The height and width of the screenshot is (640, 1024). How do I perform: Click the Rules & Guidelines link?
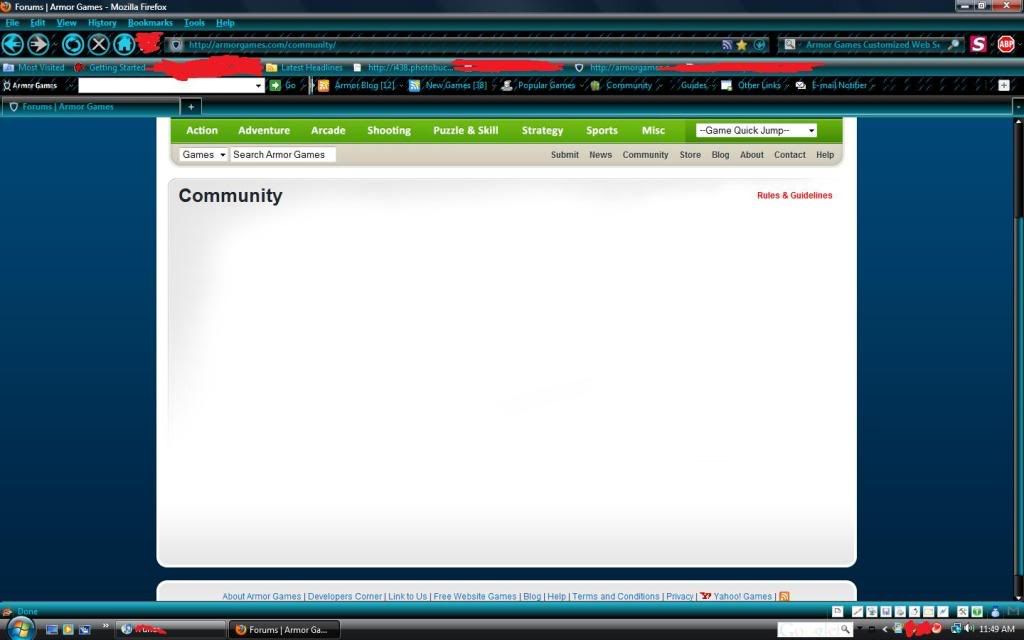[794, 195]
